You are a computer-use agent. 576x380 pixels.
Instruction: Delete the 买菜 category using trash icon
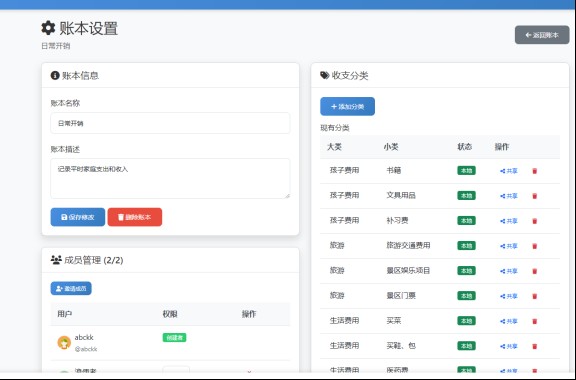pyautogui.click(x=534, y=321)
